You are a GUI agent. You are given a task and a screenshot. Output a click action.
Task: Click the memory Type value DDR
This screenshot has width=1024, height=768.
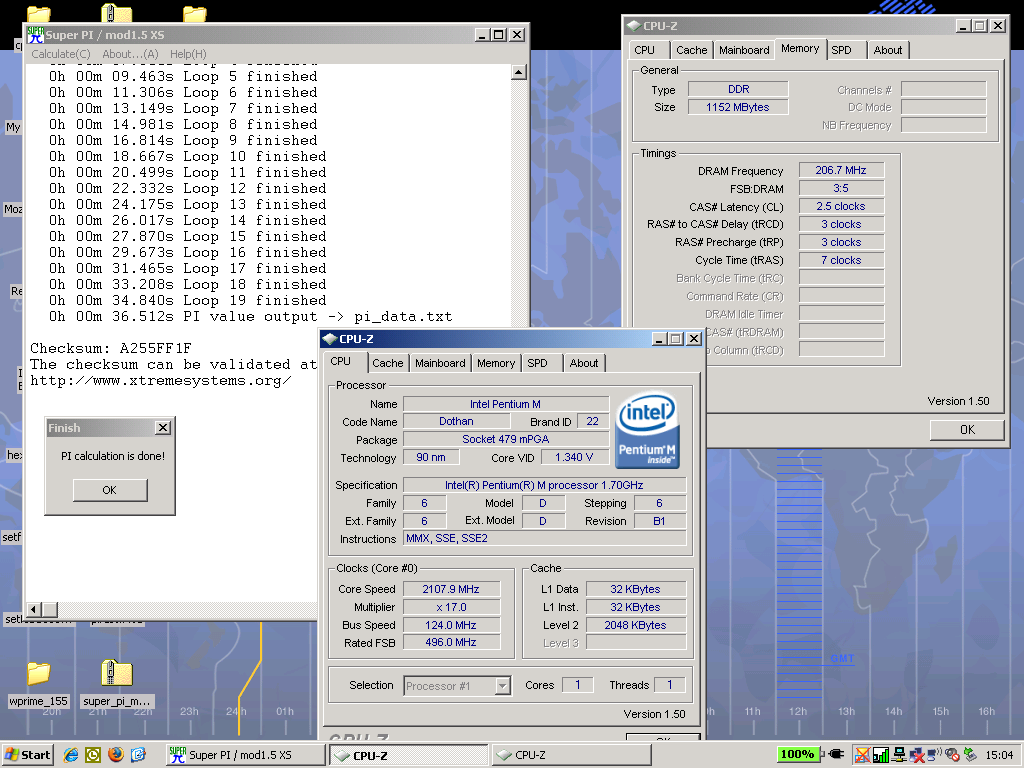pyautogui.click(x=738, y=89)
